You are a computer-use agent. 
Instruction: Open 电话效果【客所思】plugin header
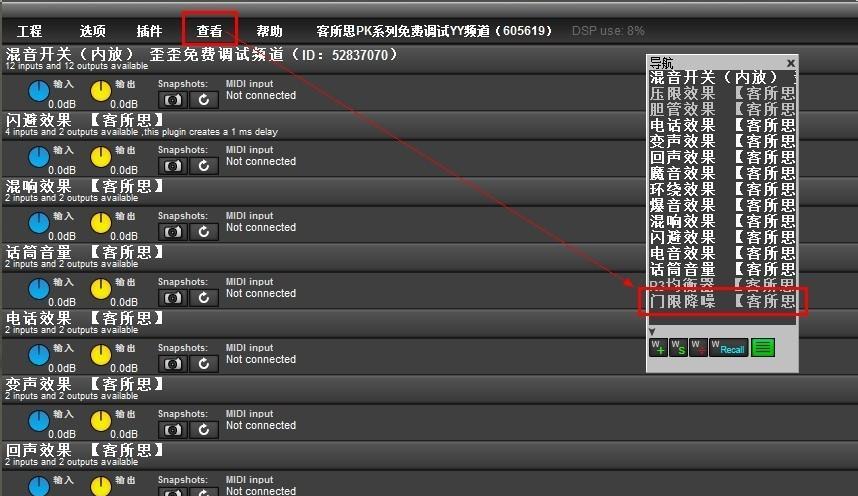[x=84, y=319]
